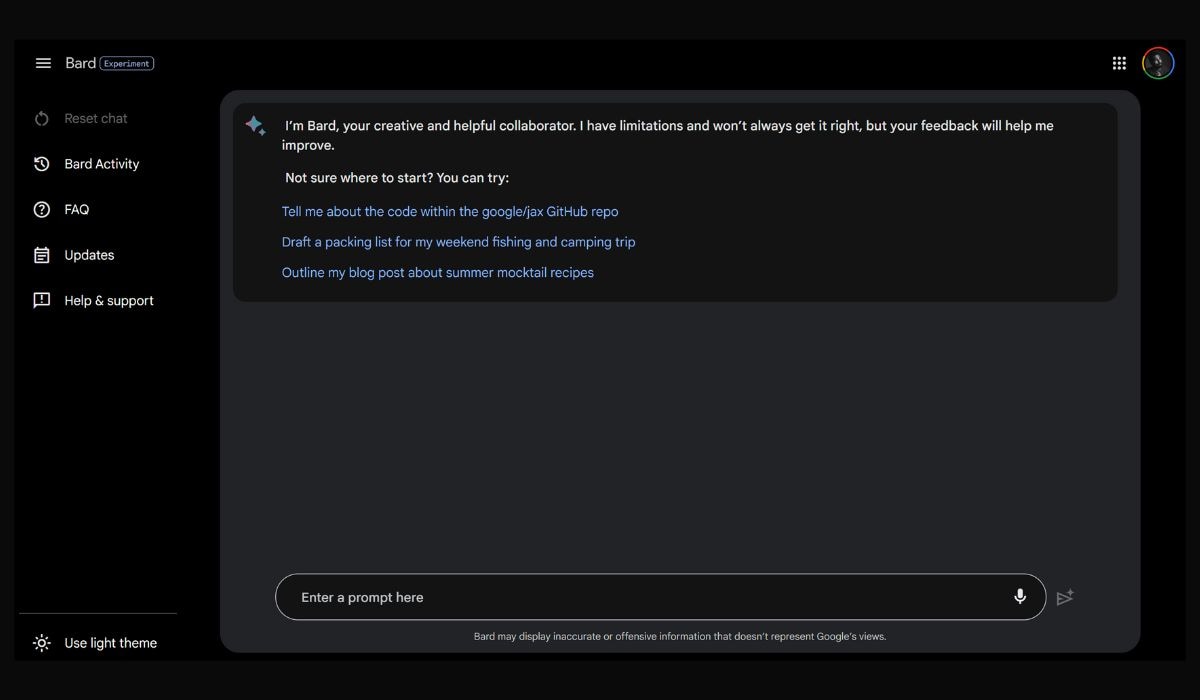1200x700 pixels.
Task: Open the Updates menu item
Action: (x=89, y=255)
